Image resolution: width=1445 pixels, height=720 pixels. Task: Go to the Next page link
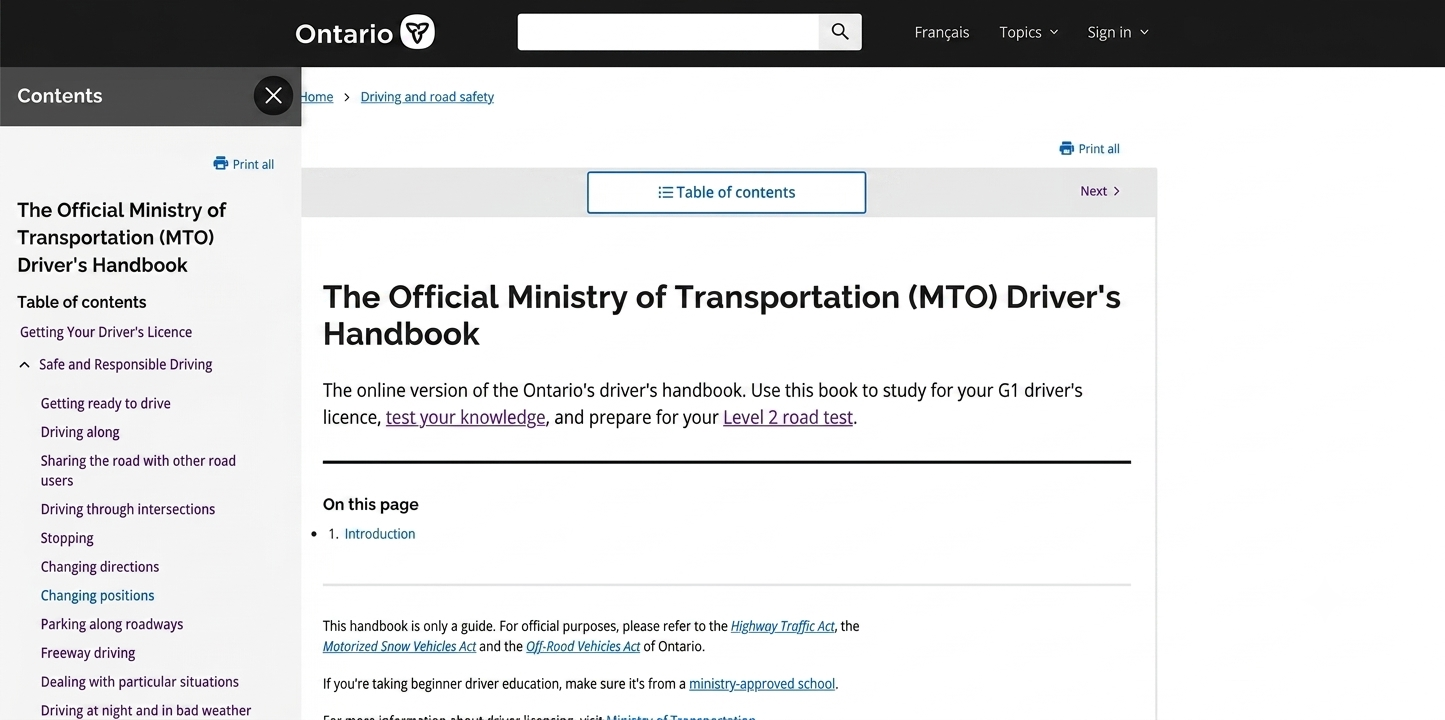(1099, 191)
